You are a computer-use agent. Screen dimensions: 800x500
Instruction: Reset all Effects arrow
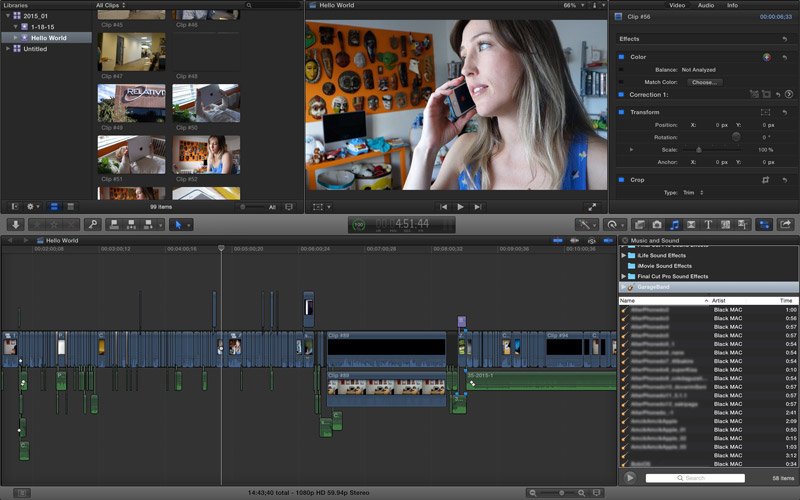[x=785, y=39]
